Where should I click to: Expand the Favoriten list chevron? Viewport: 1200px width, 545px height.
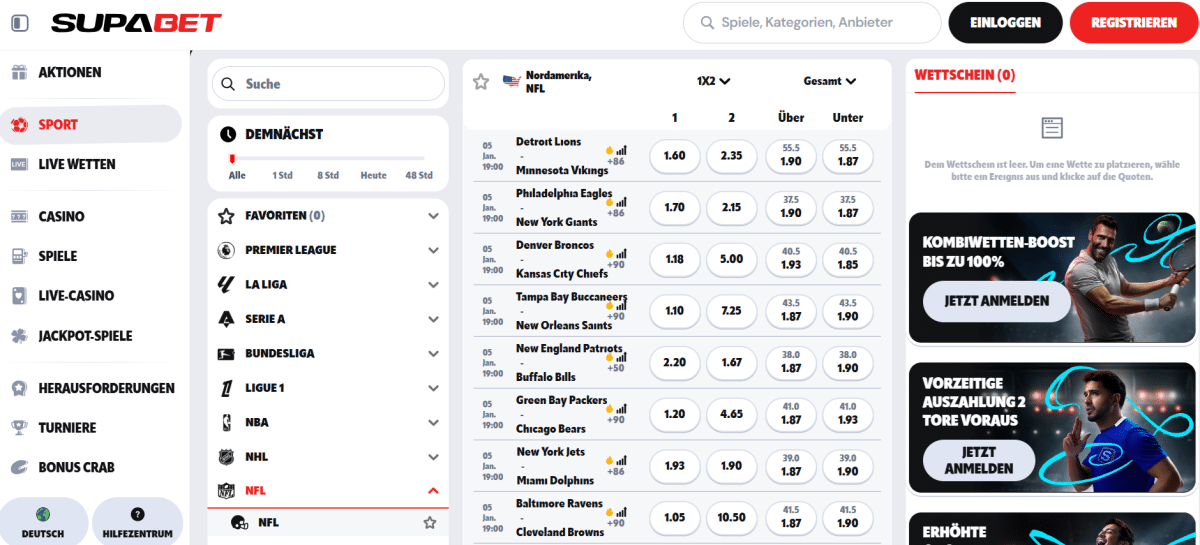tap(433, 216)
